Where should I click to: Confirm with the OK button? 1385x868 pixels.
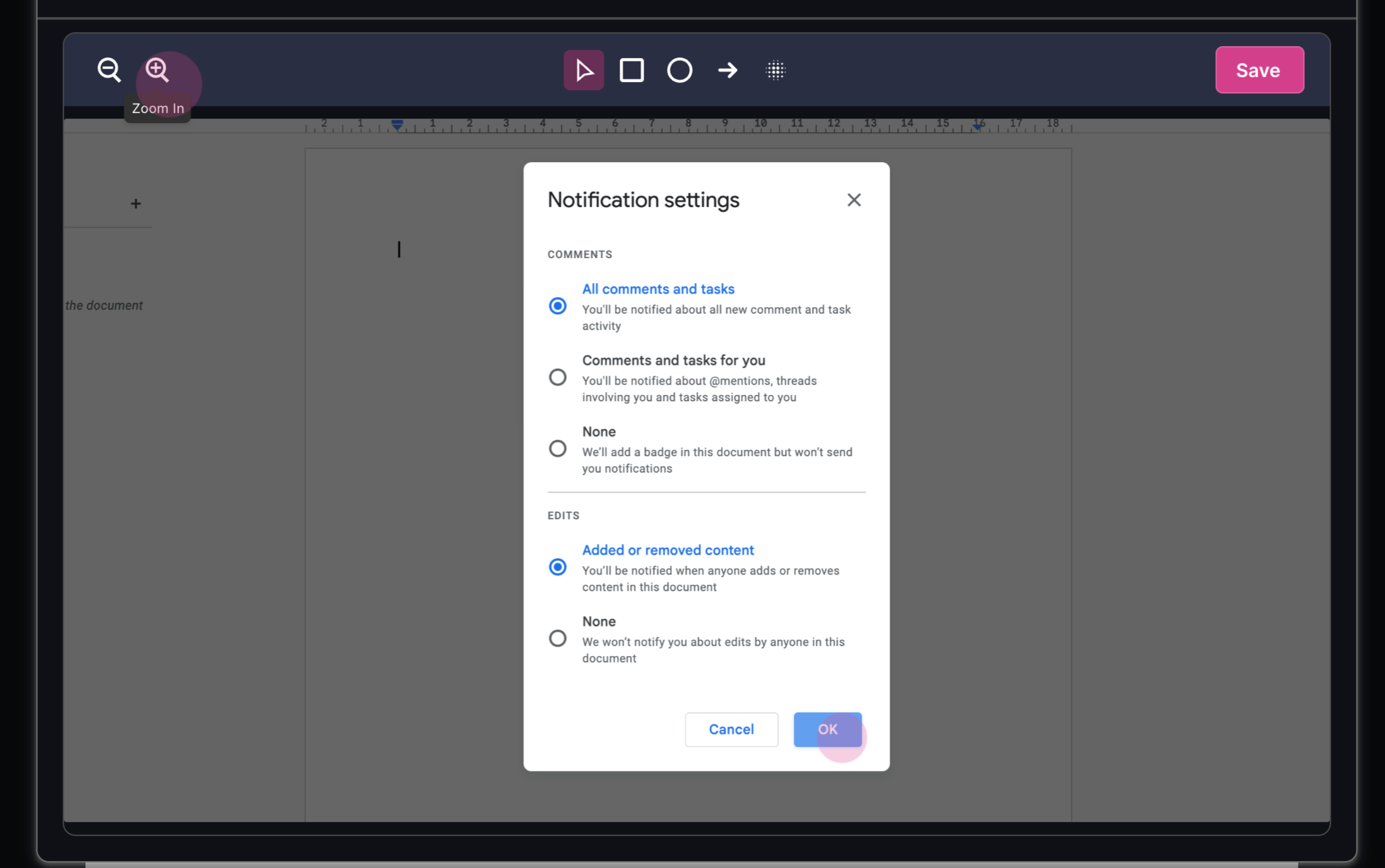[x=827, y=729]
